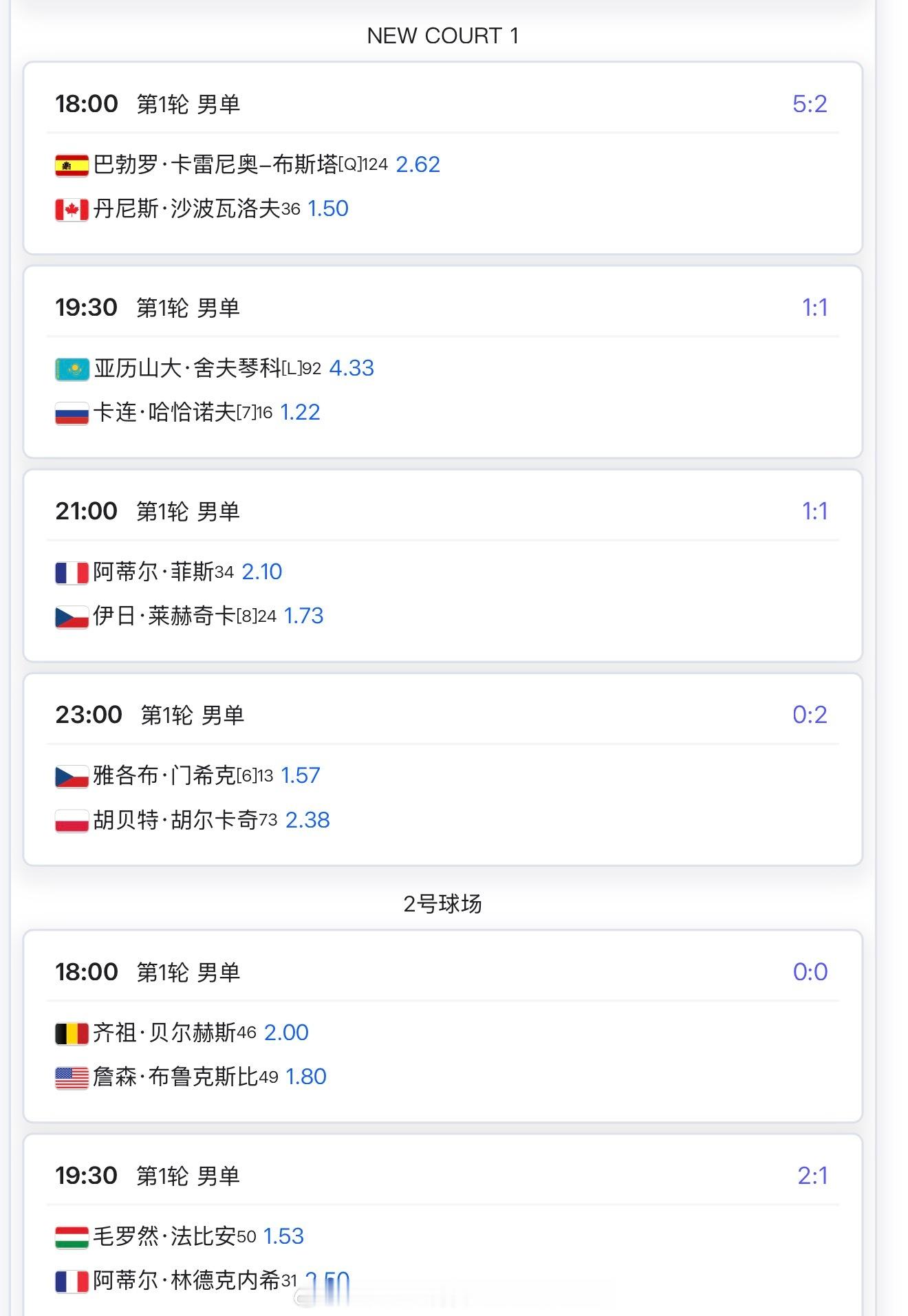Open player 胡贝特·胡尔卡奇 name
The height and width of the screenshot is (1316, 908).
[175, 820]
